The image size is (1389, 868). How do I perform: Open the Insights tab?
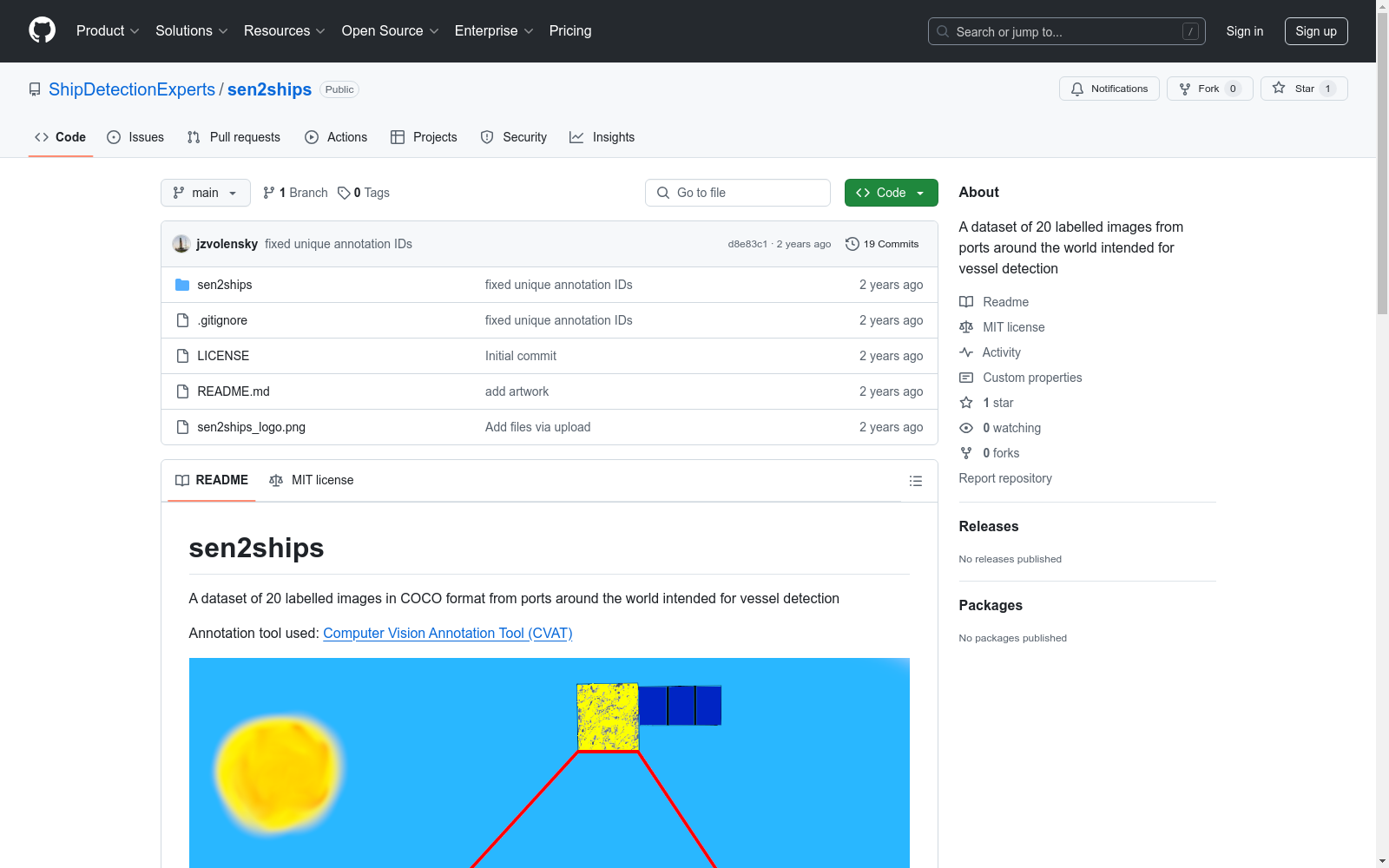click(x=602, y=137)
